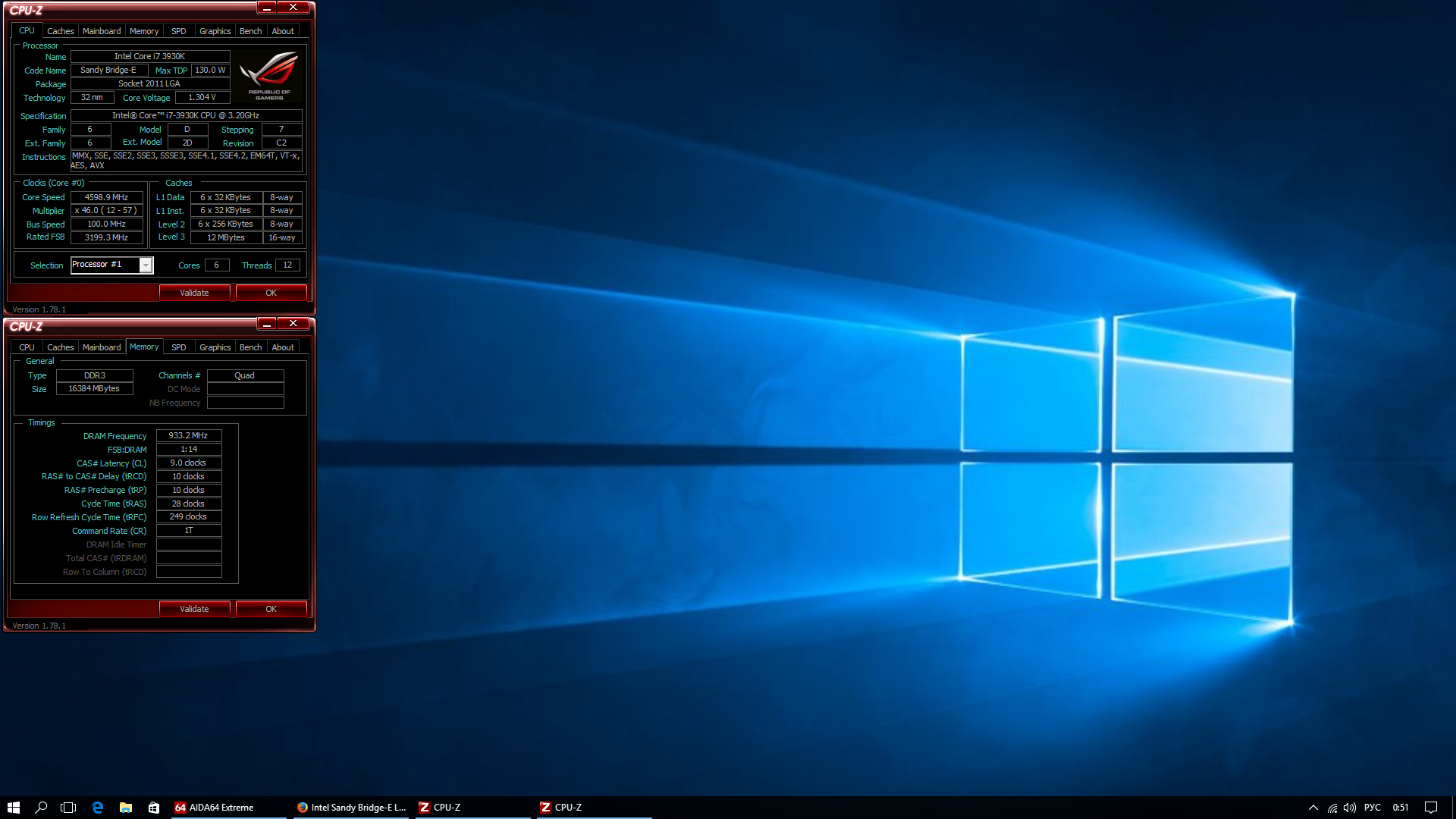
Task: Show hidden system tray icons chevron
Action: click(1313, 808)
